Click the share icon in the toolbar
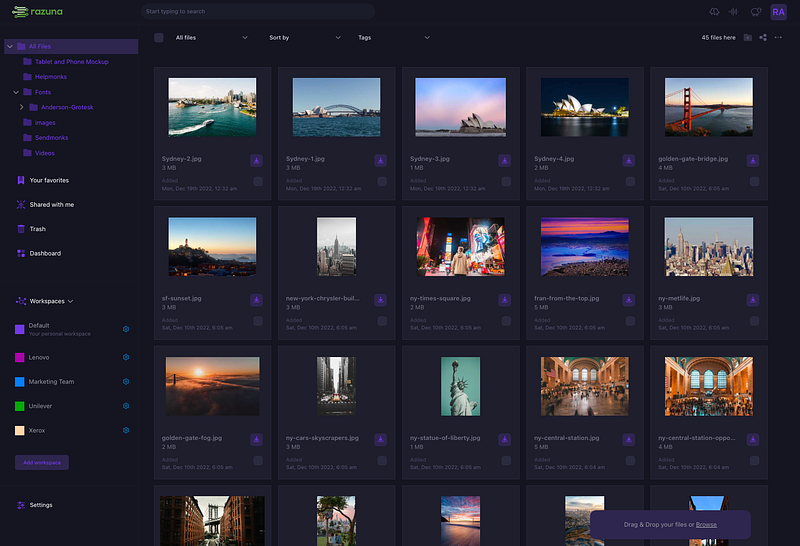This screenshot has height=546, width=800. (763, 38)
